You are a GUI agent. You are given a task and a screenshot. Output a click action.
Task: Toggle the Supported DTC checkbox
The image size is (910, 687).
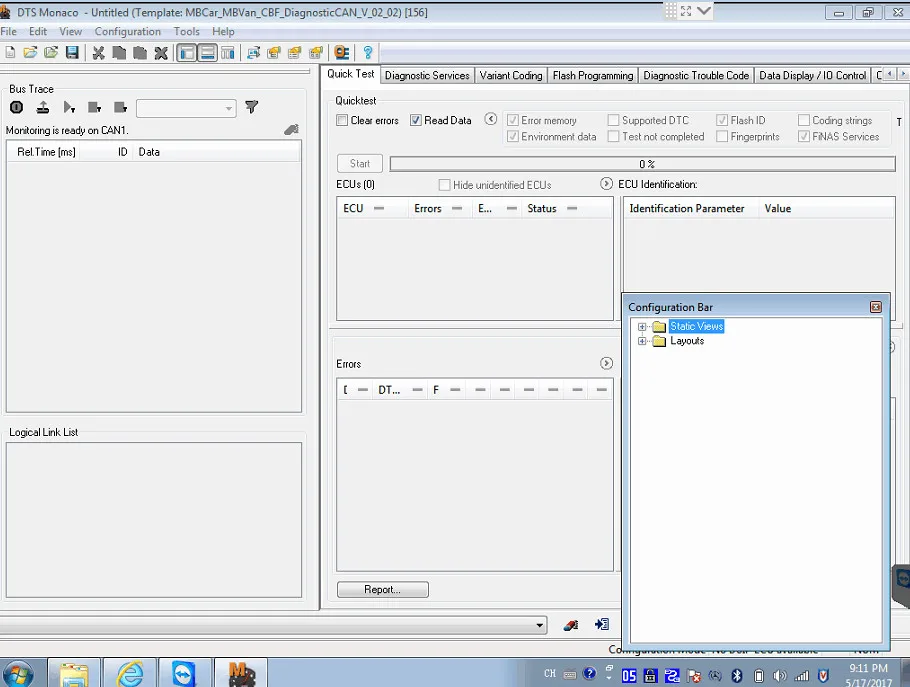click(613, 120)
